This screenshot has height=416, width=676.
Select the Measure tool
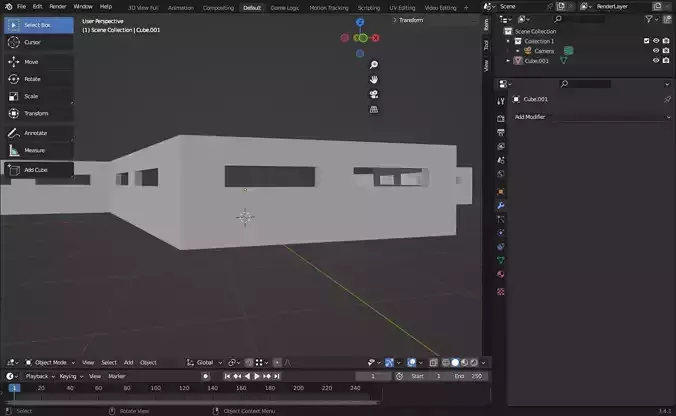click(39, 150)
